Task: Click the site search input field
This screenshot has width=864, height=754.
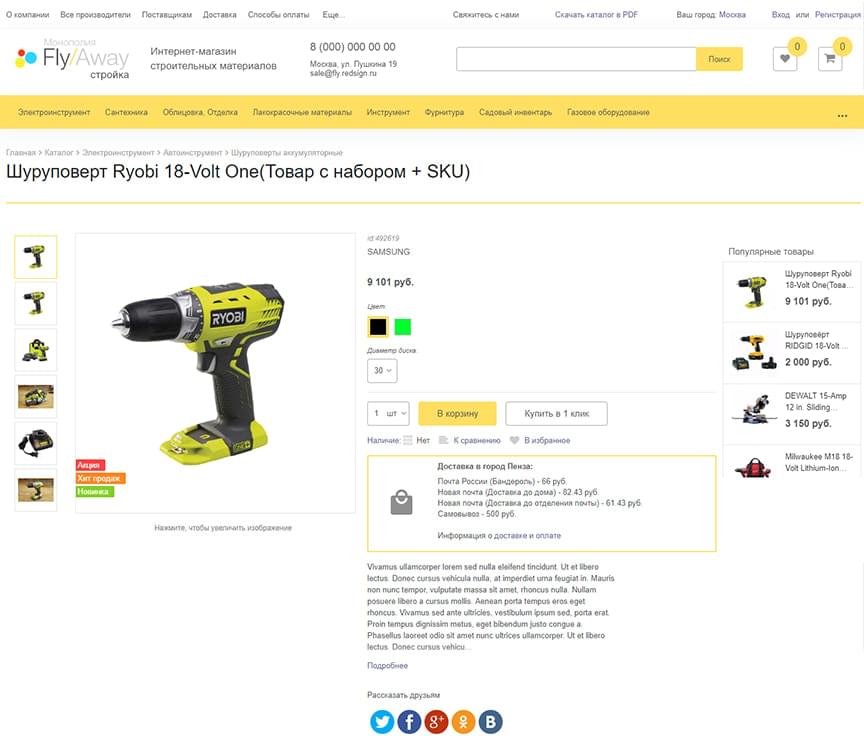Action: coord(576,59)
